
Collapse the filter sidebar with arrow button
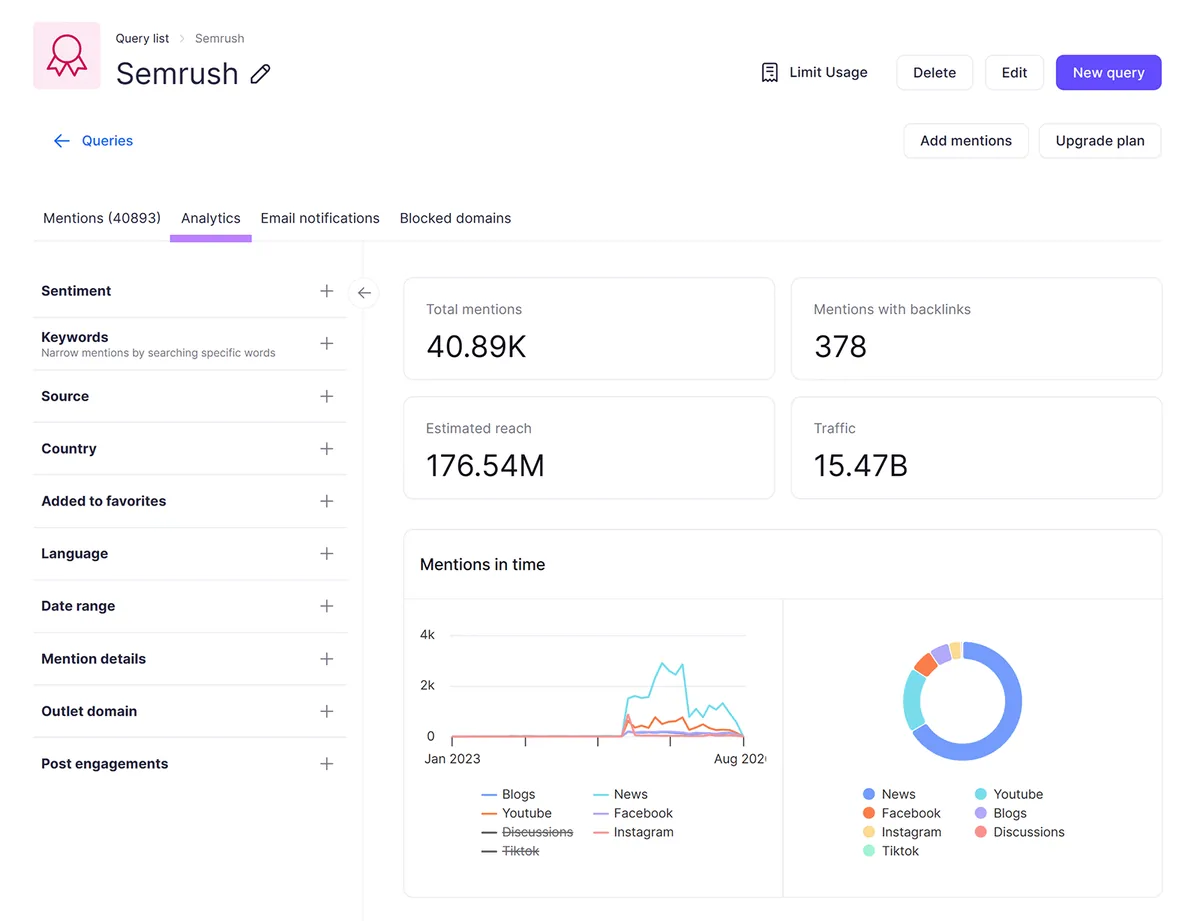(x=364, y=293)
